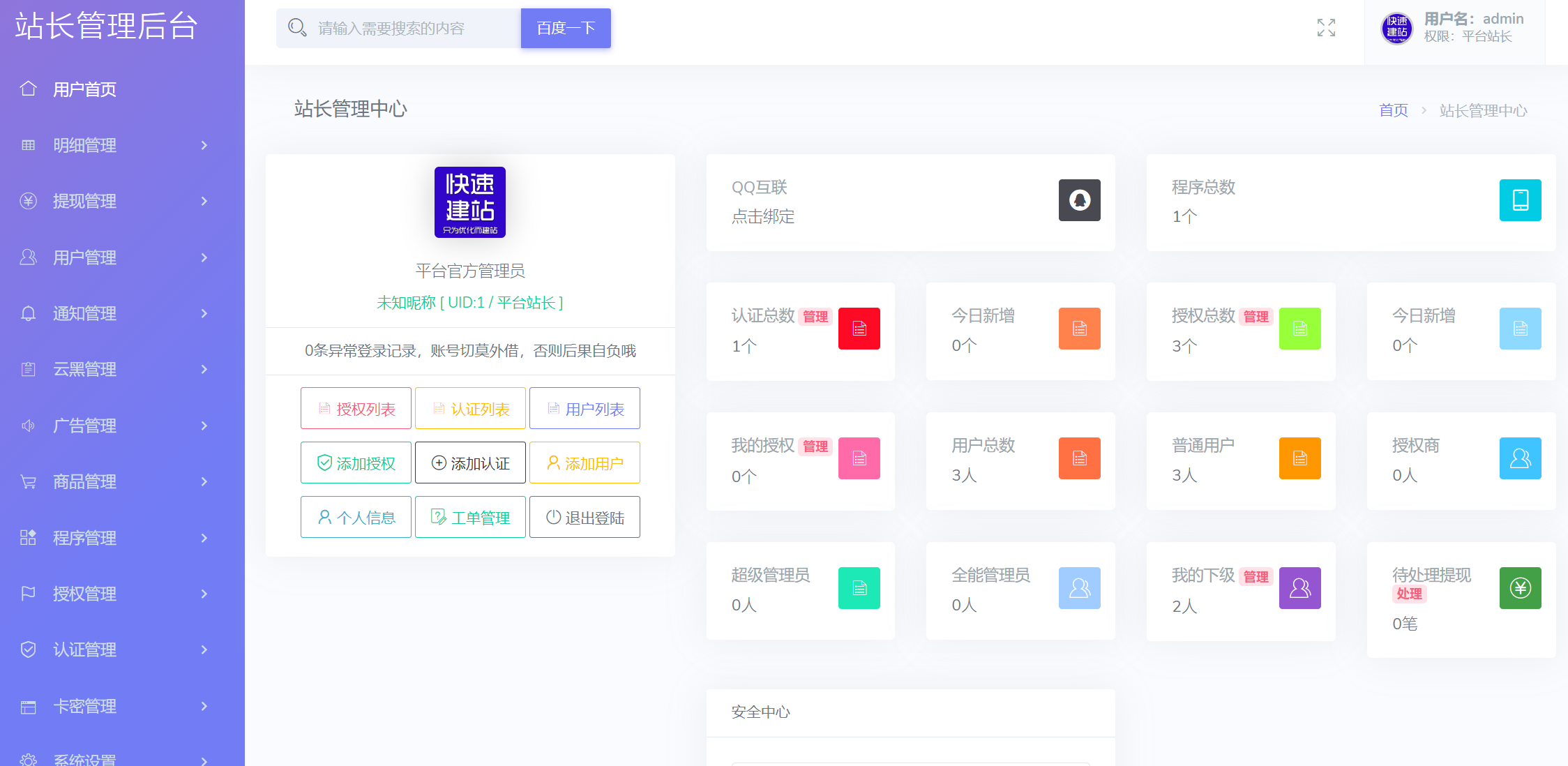Click the QQ penguin icon tile
Viewport: 1568px width, 766px height.
(x=1079, y=200)
